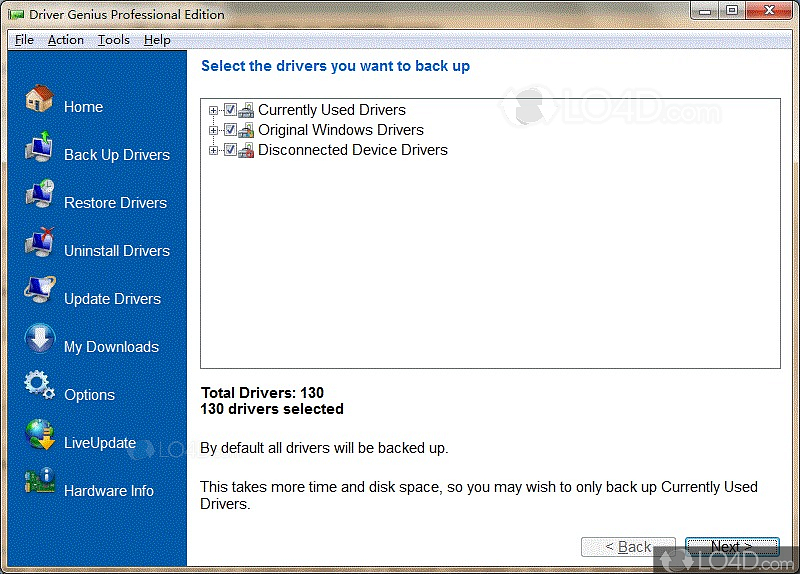Click the Hardware Info circuit board icon
The width and height of the screenshot is (800, 574).
40,481
